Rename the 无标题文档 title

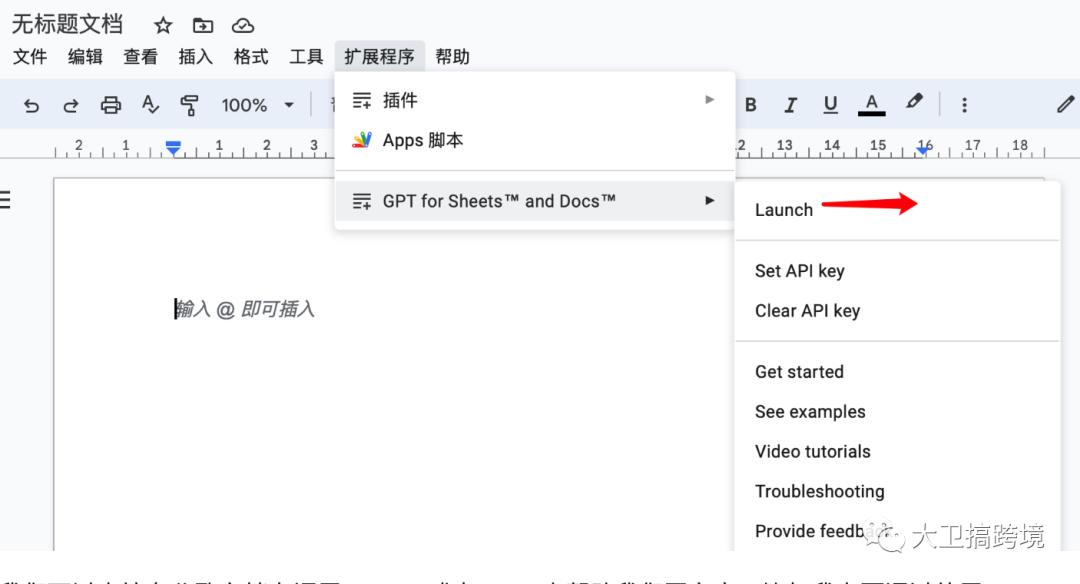pyautogui.click(x=68, y=25)
